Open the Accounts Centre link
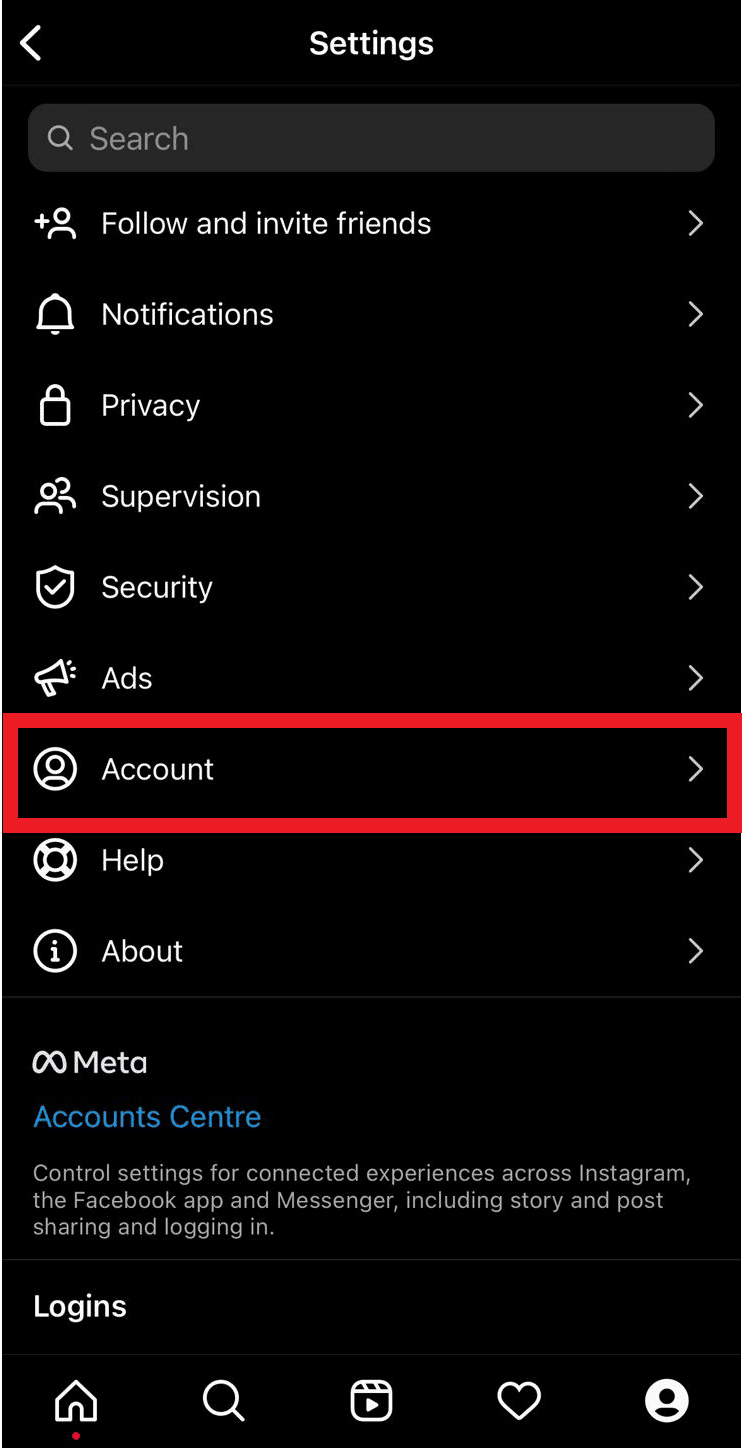Screen dimensions: 744x1448 (x=147, y=1117)
